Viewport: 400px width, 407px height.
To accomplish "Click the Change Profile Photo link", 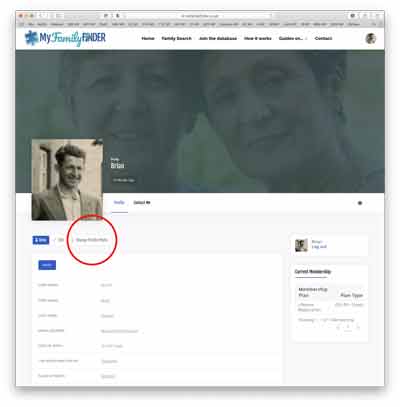I will click(92, 240).
